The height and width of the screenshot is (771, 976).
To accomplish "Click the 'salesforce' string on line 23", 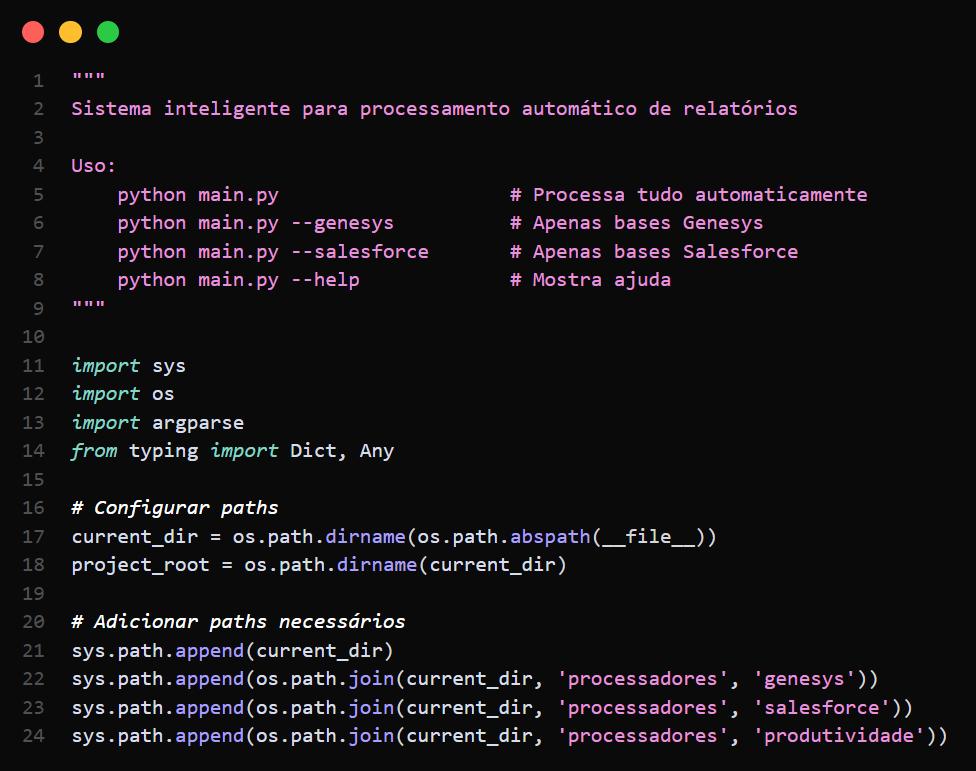I will (822, 708).
